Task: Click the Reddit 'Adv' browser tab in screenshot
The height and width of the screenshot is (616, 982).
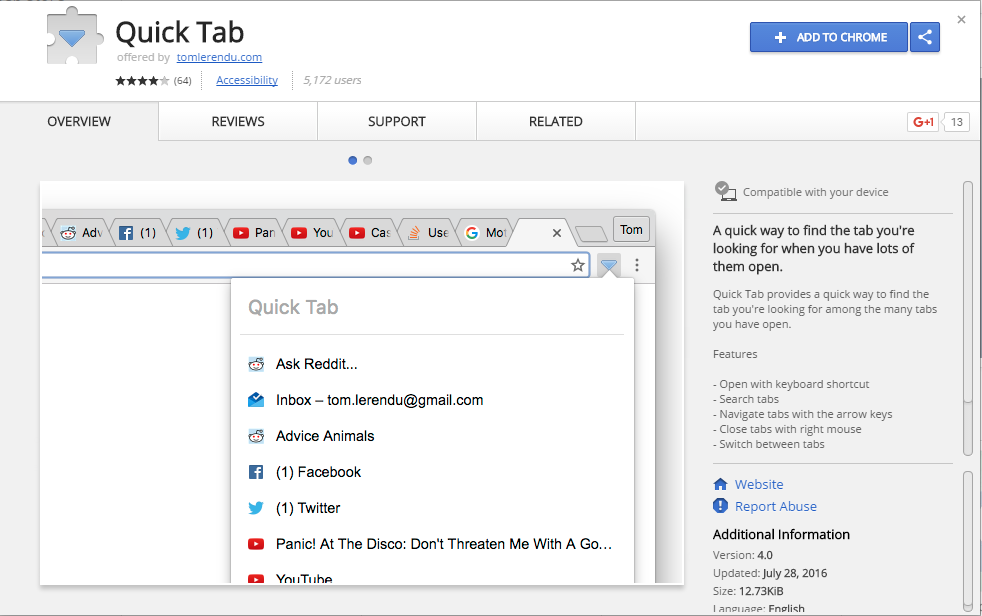Action: 80,233
